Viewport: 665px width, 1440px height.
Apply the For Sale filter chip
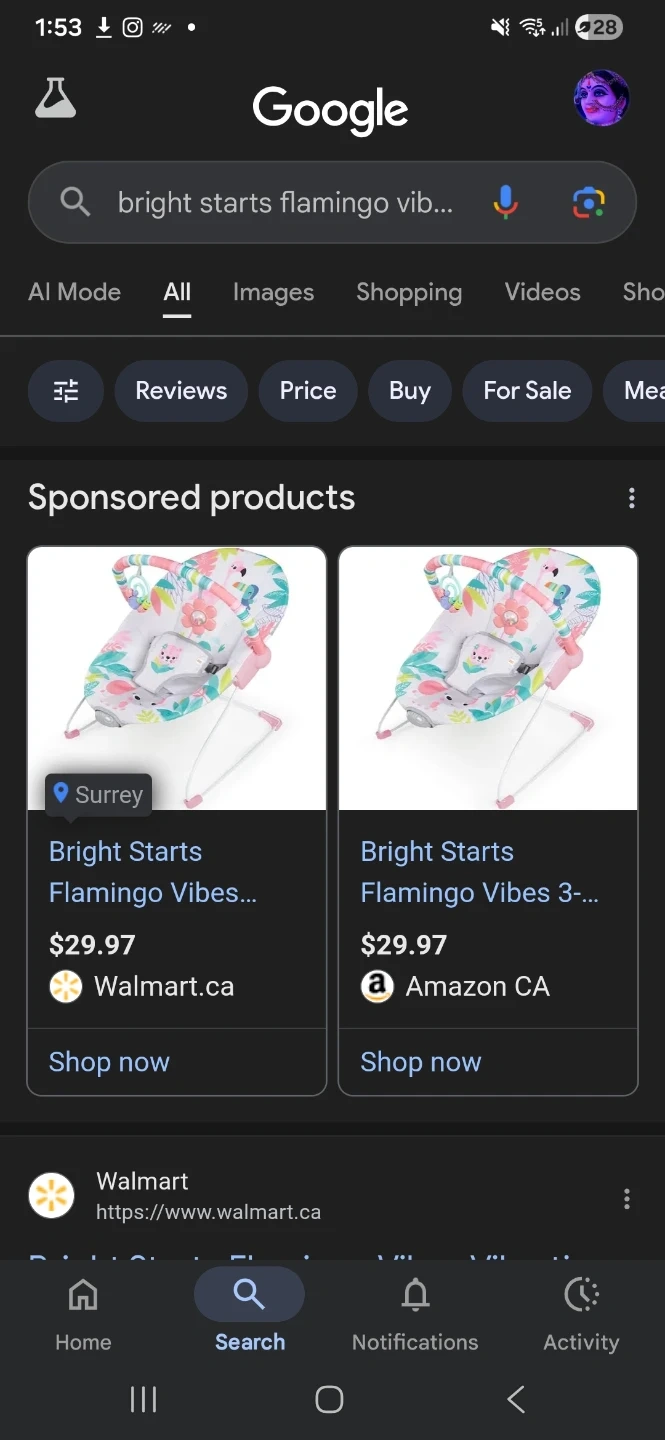point(527,391)
